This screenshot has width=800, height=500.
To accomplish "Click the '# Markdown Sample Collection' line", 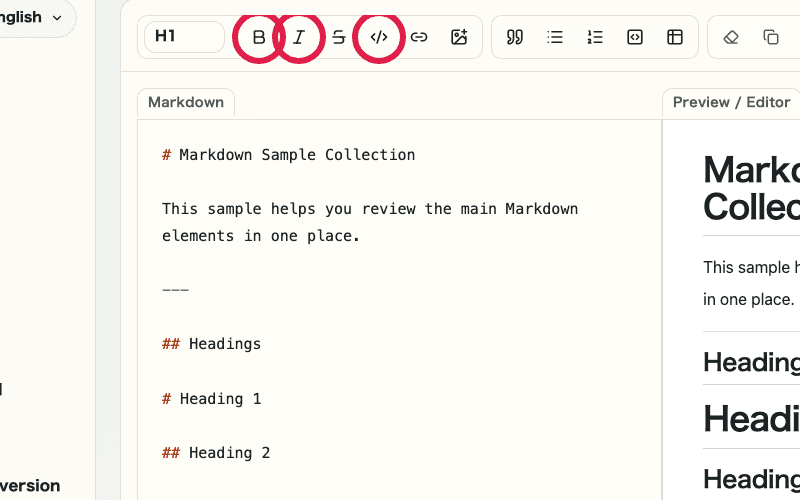I will (289, 155).
